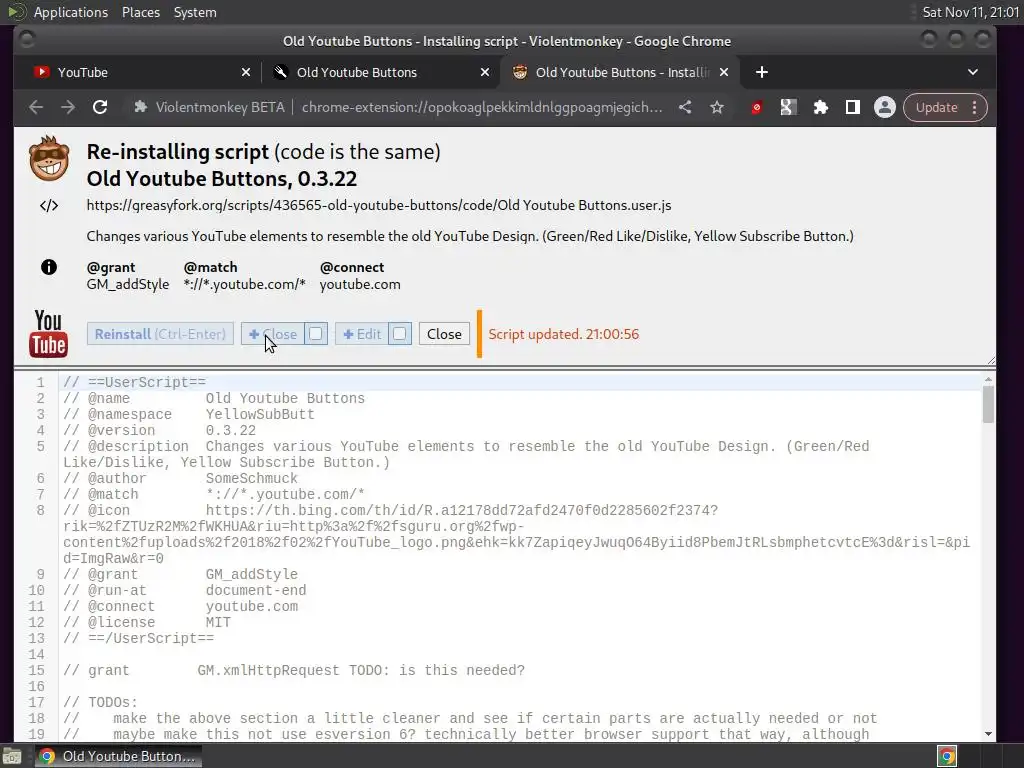The height and width of the screenshot is (768, 1024).
Task: Click the script title 'Old Youtube Buttons, 0.3.22'
Action: coord(221,178)
